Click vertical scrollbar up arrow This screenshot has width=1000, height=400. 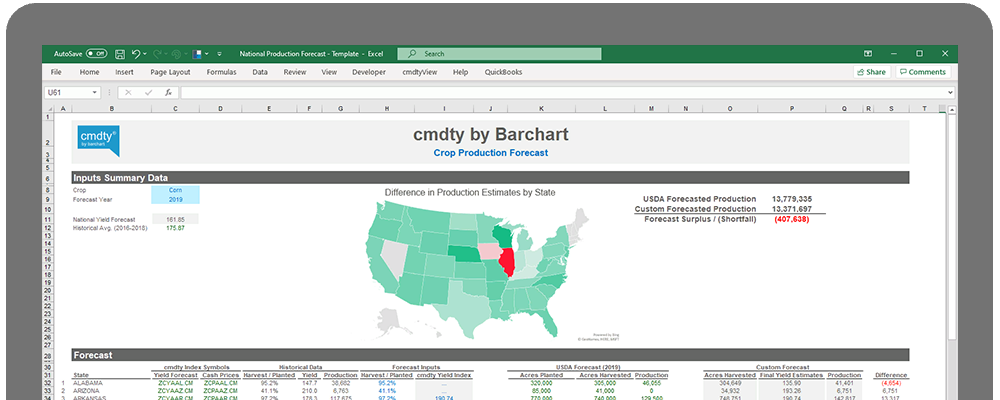pyautogui.click(x=952, y=110)
